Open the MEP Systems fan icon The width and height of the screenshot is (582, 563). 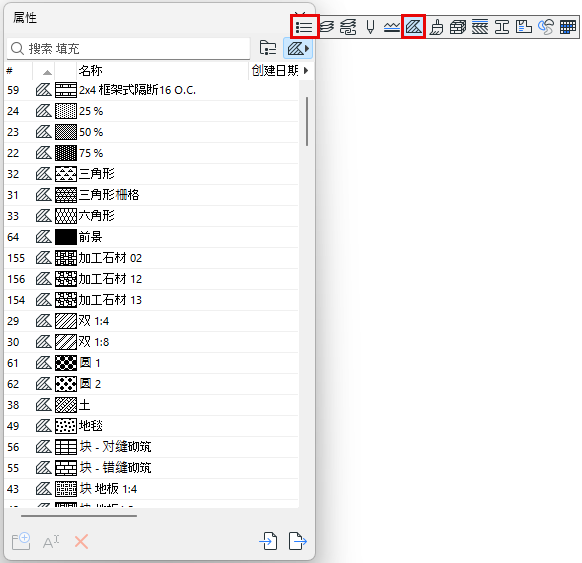pyautogui.click(x=546, y=27)
